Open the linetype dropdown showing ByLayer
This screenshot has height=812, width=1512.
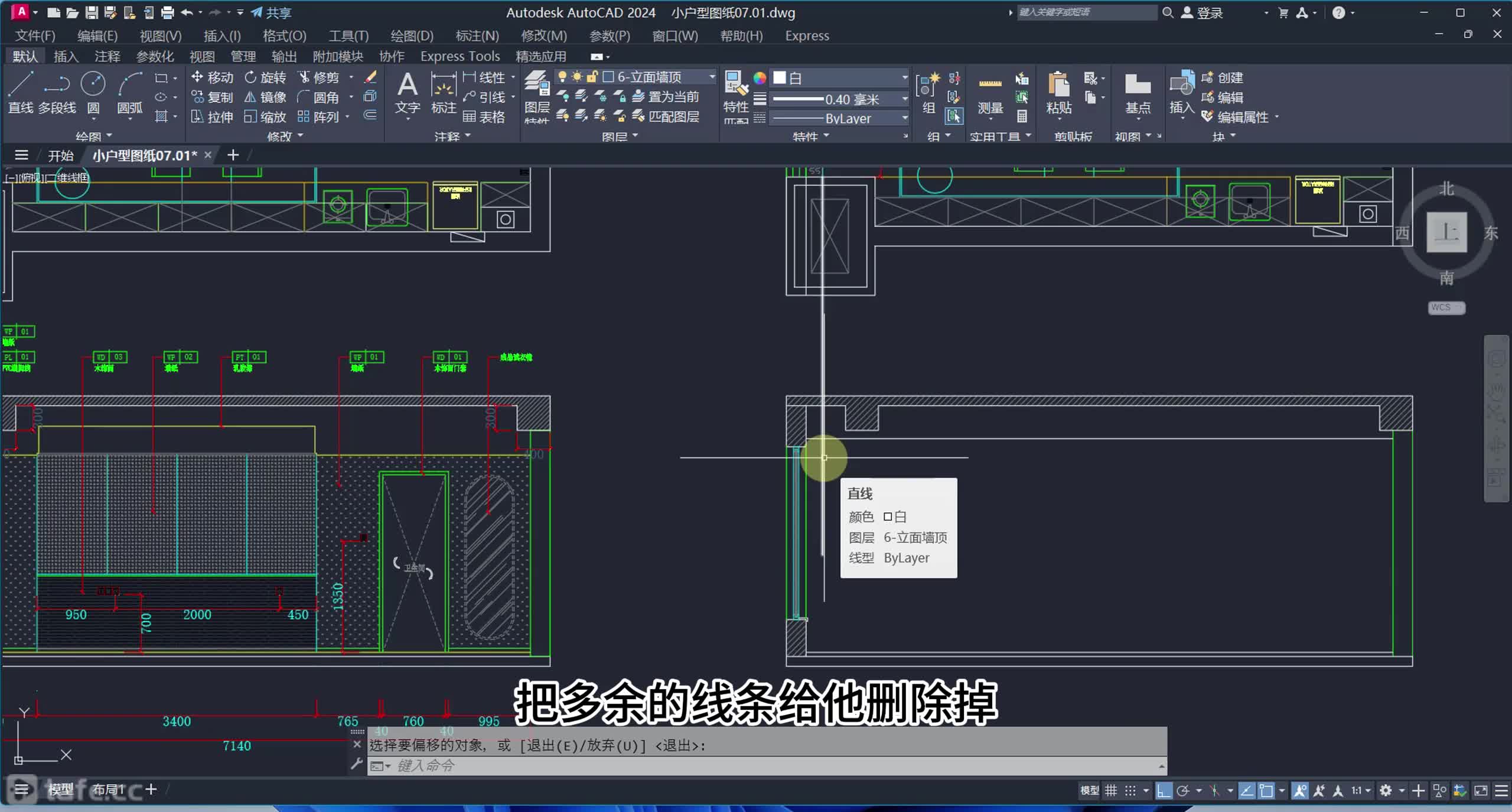pyautogui.click(x=840, y=118)
